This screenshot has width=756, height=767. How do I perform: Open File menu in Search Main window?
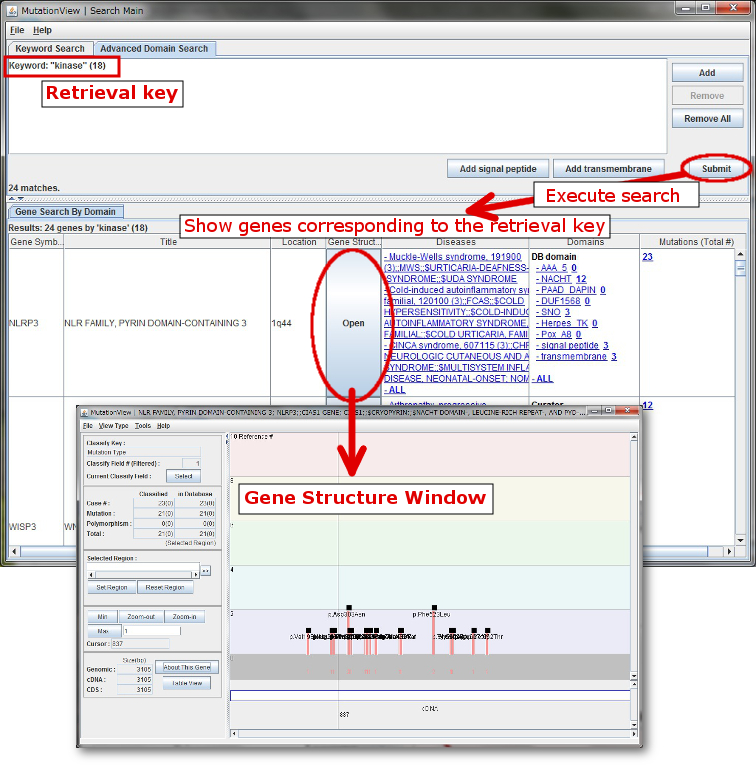[16, 30]
